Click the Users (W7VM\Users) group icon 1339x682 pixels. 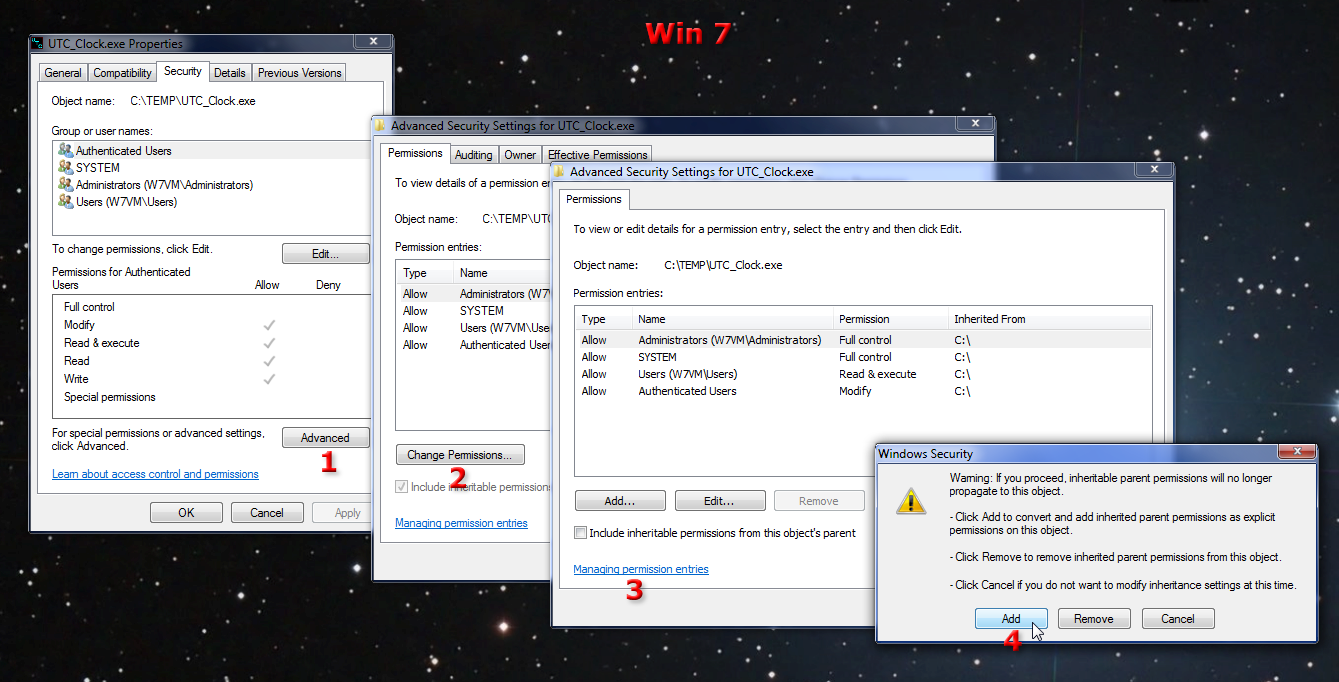pos(66,202)
